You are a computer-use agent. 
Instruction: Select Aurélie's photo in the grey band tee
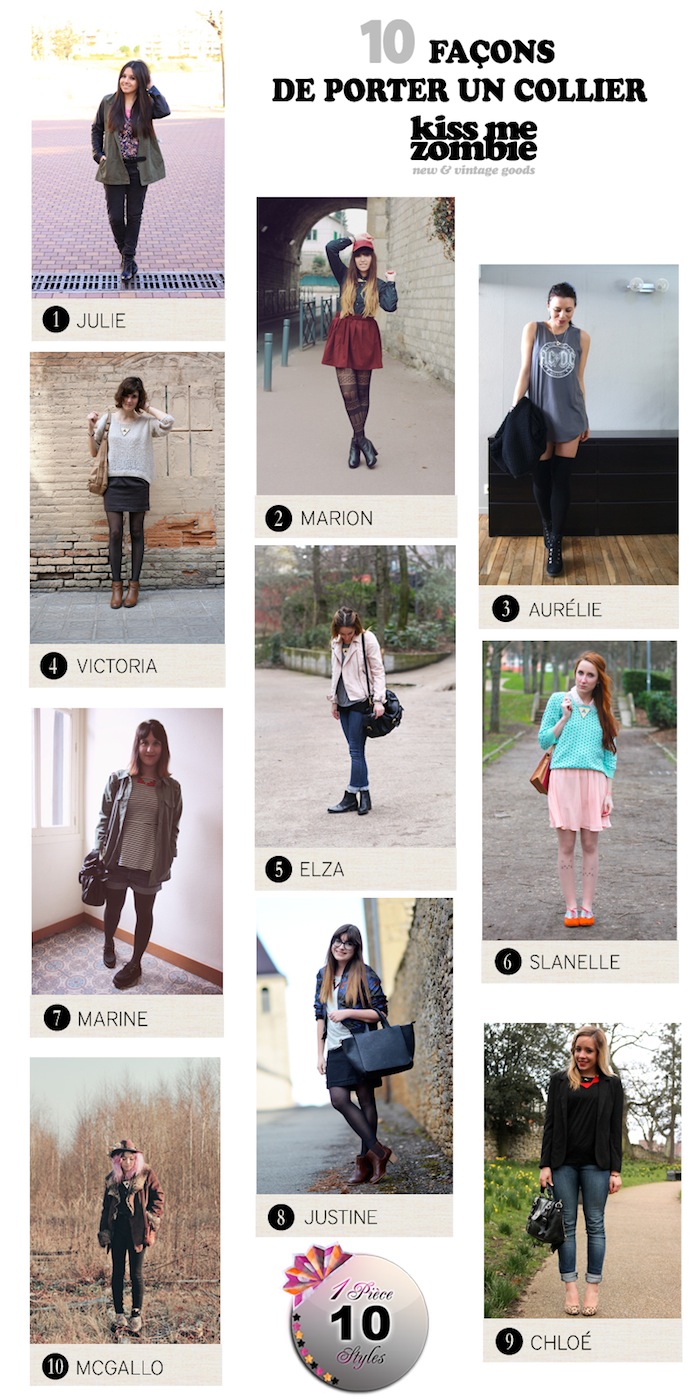[578, 425]
